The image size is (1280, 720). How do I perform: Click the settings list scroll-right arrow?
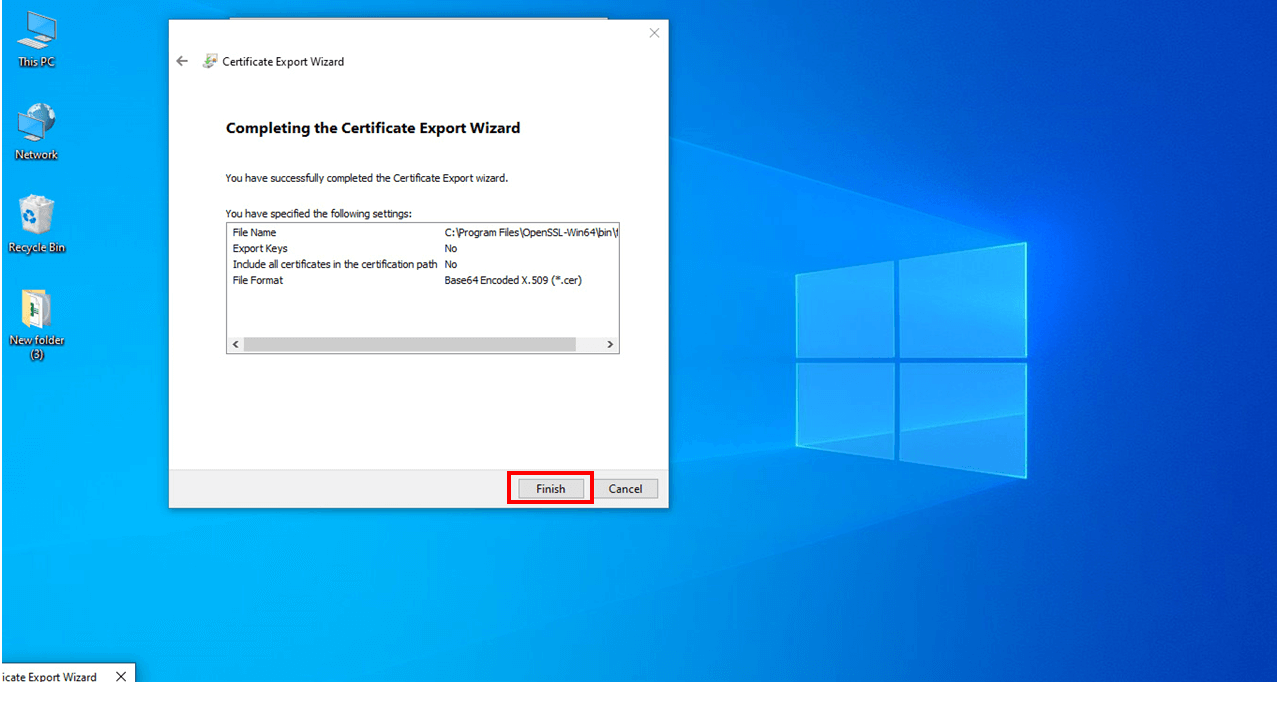[x=610, y=344]
